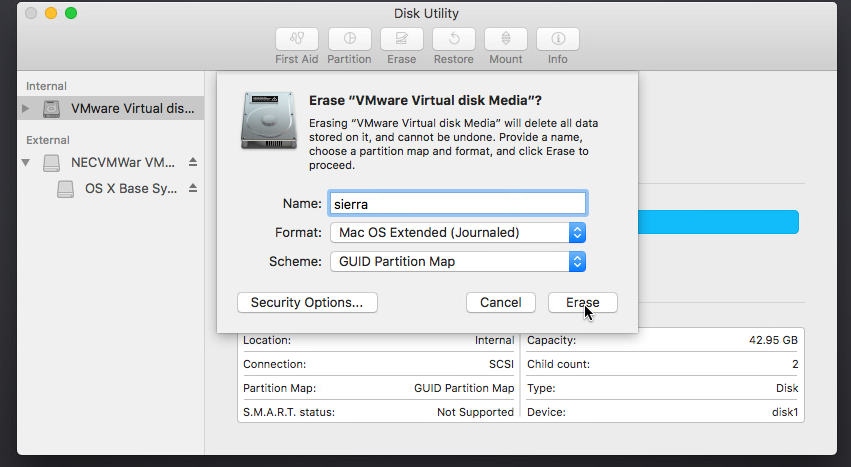The width and height of the screenshot is (851, 467).
Task: Open the Info toolbar icon
Action: click(558, 39)
